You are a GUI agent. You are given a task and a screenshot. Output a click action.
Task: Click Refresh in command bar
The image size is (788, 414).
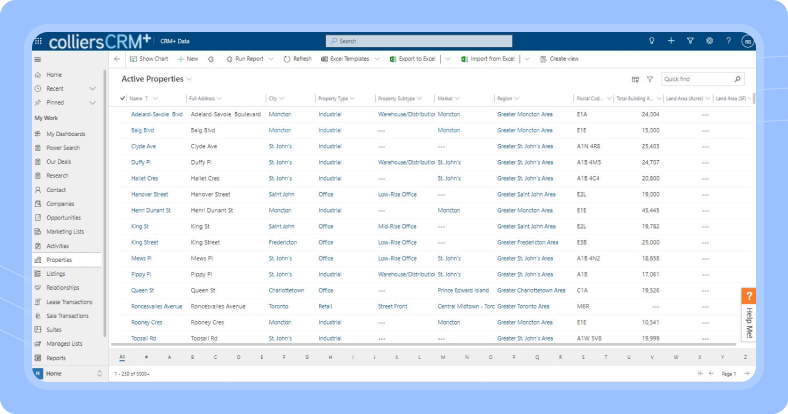298,59
